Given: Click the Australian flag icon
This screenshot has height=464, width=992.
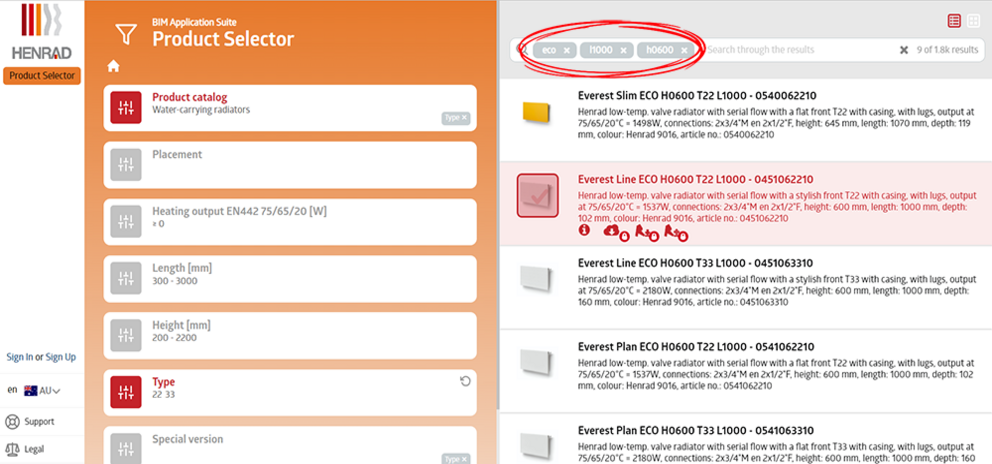Looking at the screenshot, I should click(30, 391).
